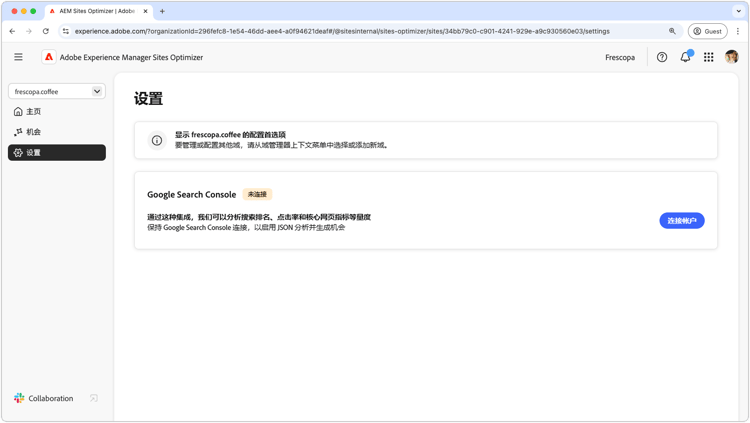
Task: Click the 设置 page title
Action: tap(148, 99)
